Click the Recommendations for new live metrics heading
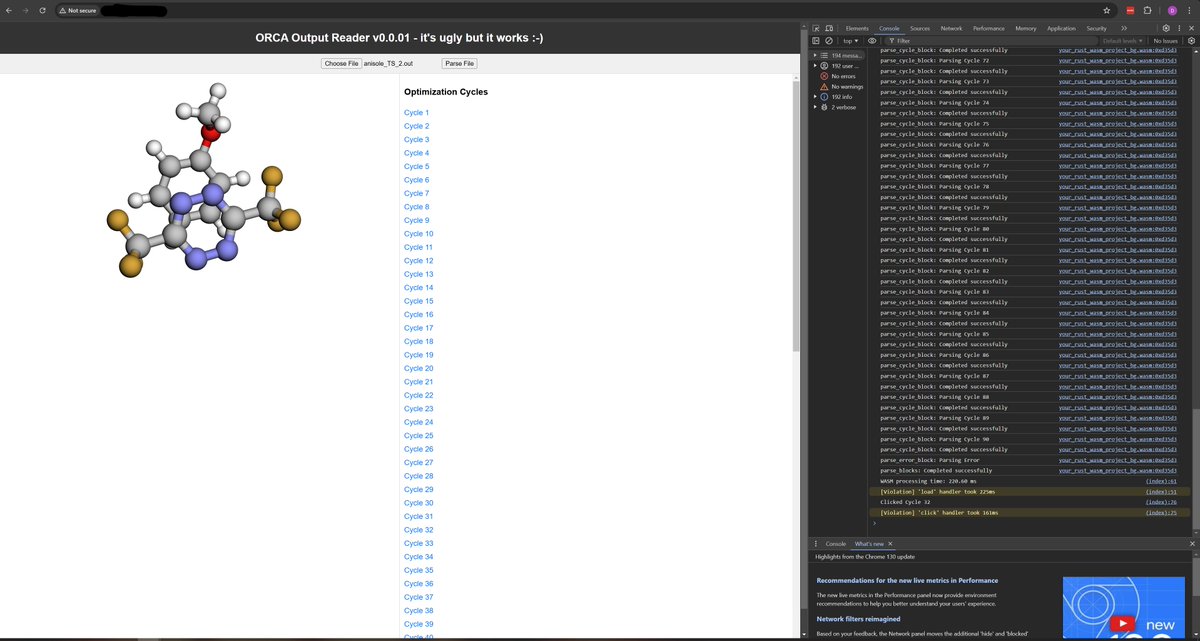This screenshot has height=641, width=1200. [x=907, y=580]
